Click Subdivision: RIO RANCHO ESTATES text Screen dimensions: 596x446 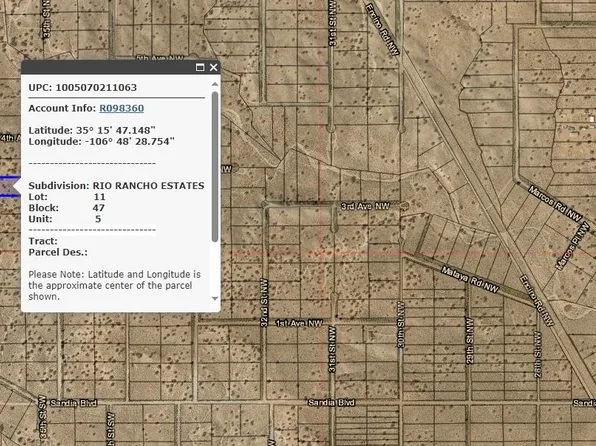(116, 186)
